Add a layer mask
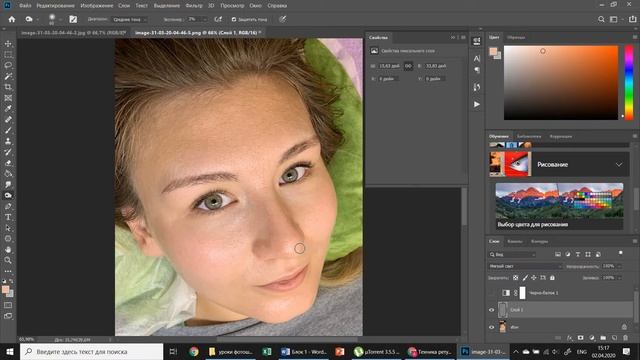This screenshot has height=360, width=640. [x=580, y=338]
